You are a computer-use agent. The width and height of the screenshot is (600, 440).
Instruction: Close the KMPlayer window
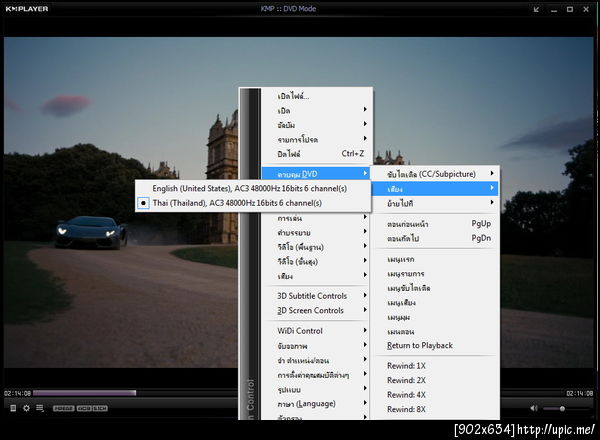coord(586,9)
